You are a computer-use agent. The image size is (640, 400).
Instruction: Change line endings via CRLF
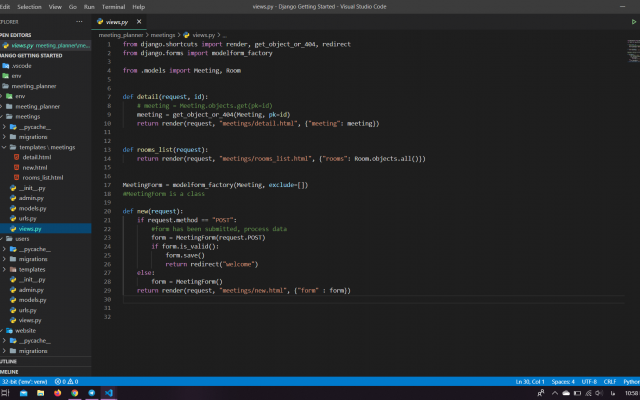pos(610,382)
